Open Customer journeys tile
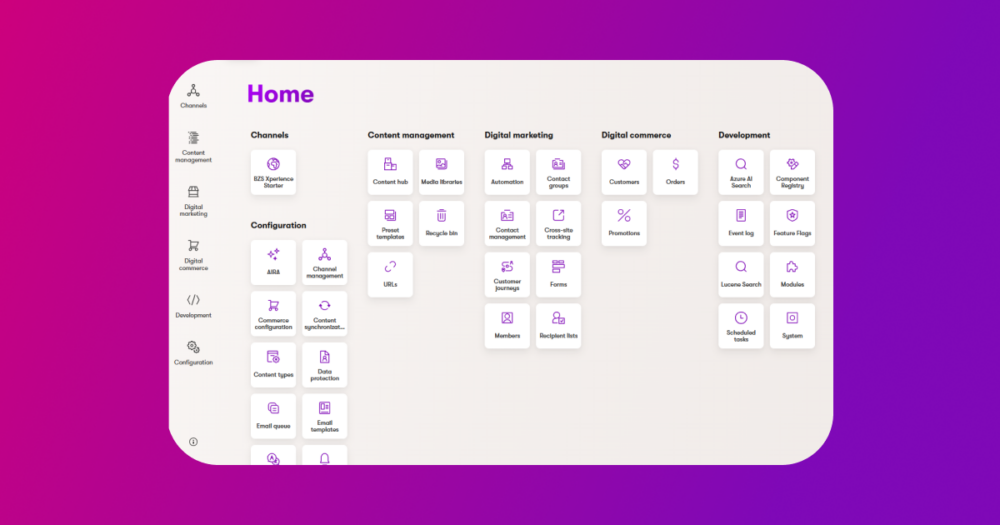 click(x=507, y=274)
